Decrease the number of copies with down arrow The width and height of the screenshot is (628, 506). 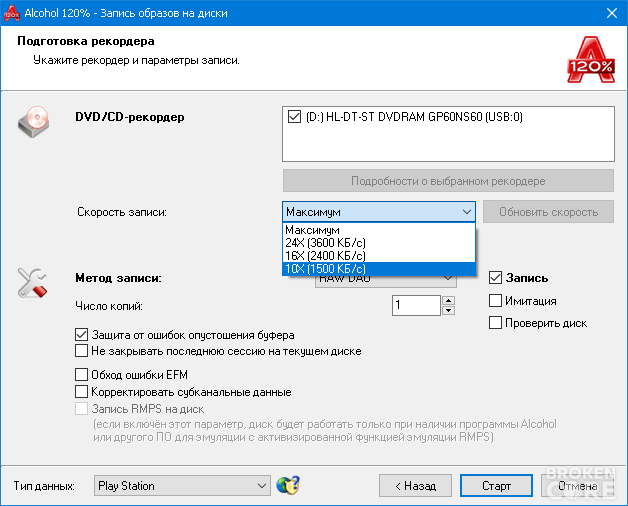pos(449,310)
